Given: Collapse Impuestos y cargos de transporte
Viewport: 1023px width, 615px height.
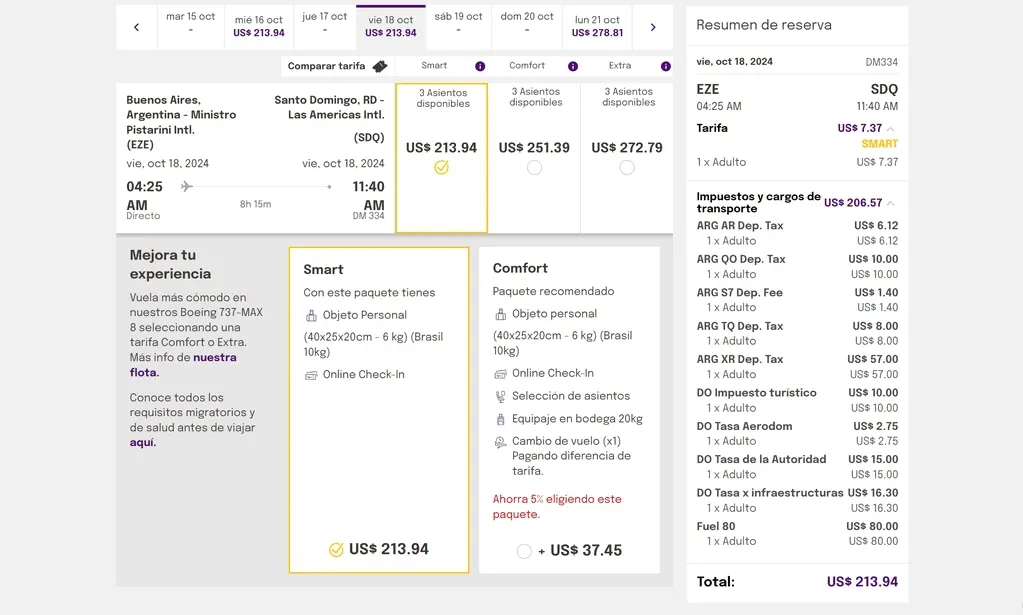Looking at the screenshot, I should (x=891, y=203).
